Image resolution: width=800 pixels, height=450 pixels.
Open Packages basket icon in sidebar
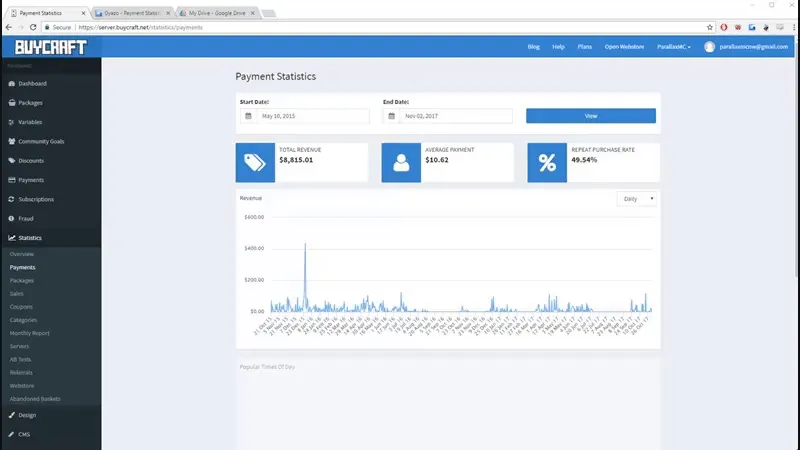click(x=12, y=103)
